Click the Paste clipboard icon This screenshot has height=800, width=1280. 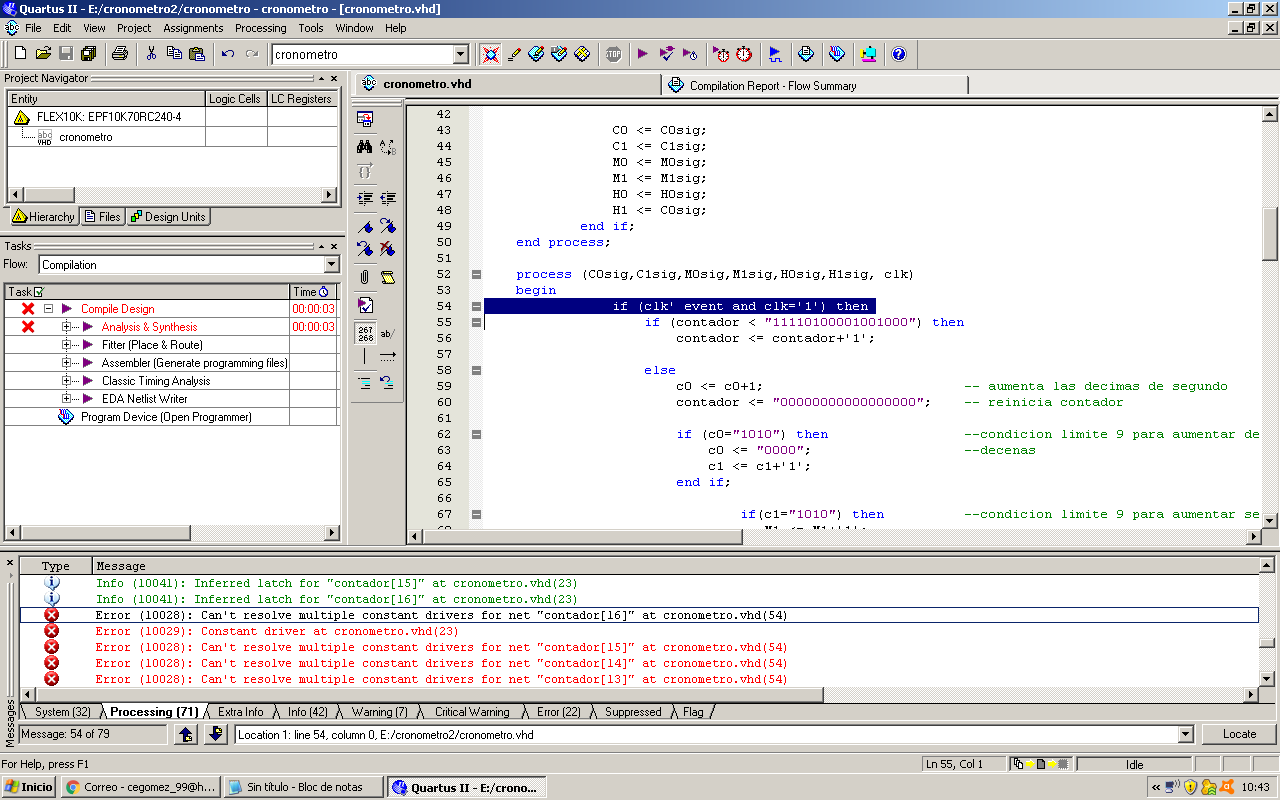click(x=197, y=54)
